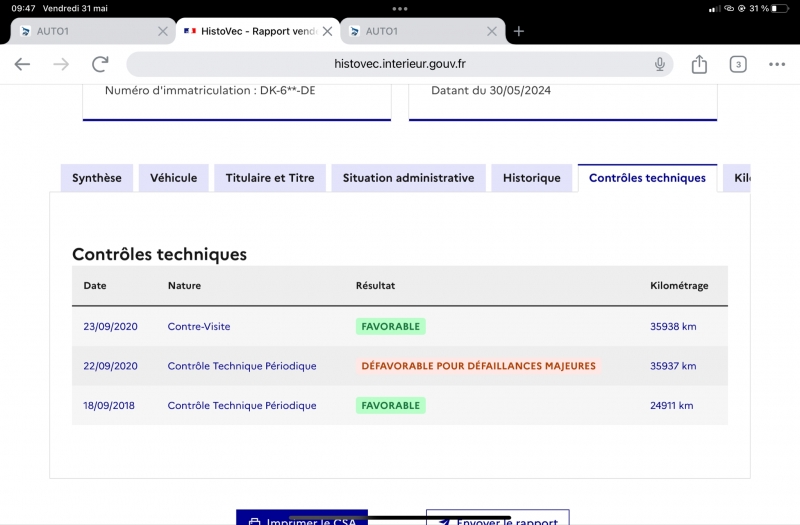Click the DÉFAVORABLE POUR DÉFAILLANCES MAJEURES badge
Viewport: 800px width, 525px height.
point(479,366)
